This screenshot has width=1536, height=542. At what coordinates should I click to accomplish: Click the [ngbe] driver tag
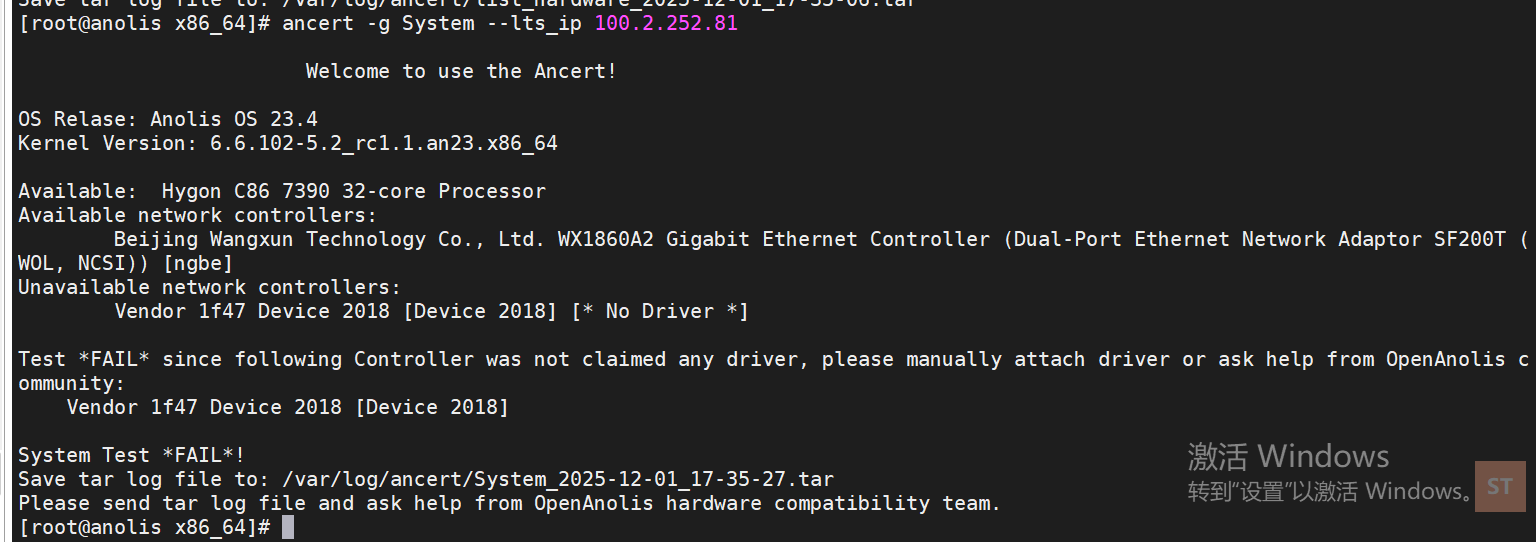[x=198, y=263]
